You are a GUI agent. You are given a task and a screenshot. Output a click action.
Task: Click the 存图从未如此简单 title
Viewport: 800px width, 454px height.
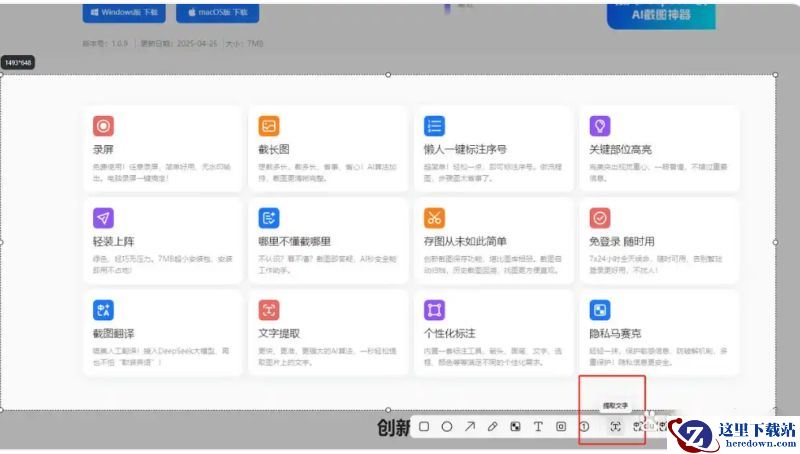(x=465, y=241)
